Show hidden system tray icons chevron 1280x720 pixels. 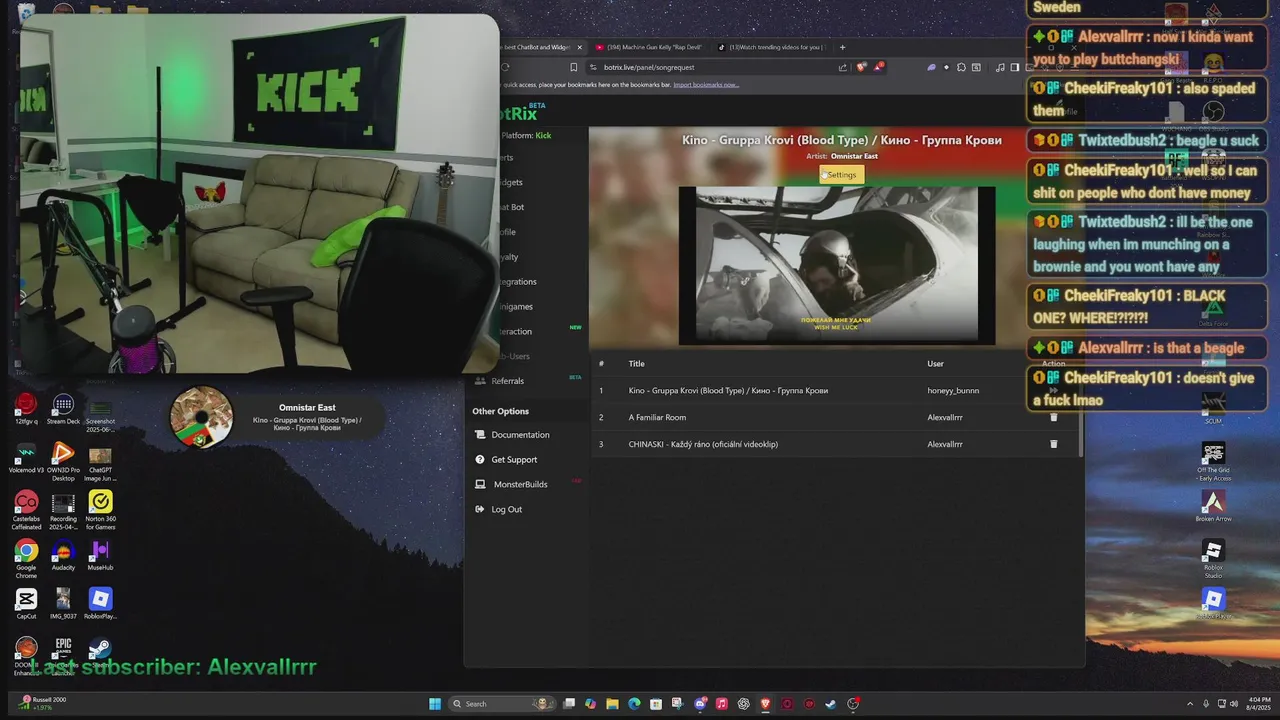pyautogui.click(x=1190, y=704)
